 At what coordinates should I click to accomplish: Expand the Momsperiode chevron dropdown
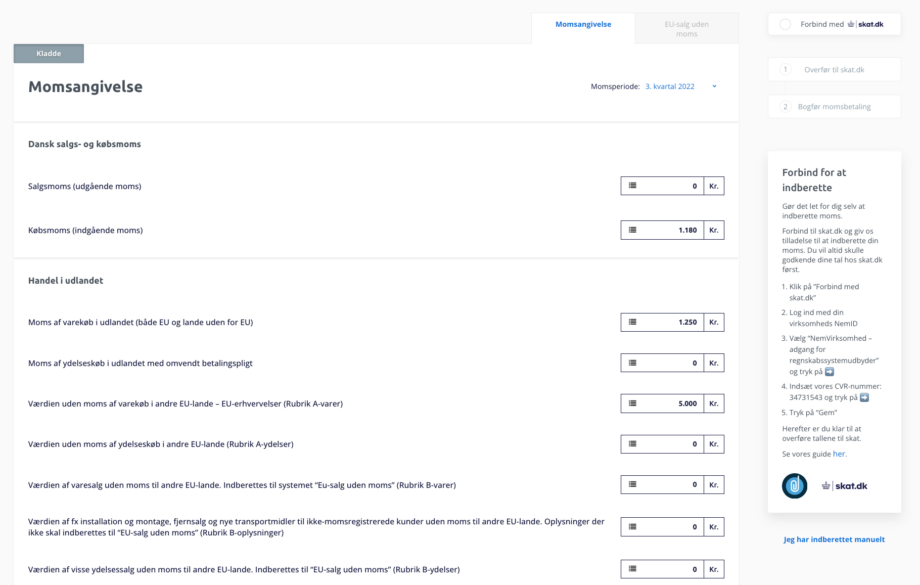714,86
